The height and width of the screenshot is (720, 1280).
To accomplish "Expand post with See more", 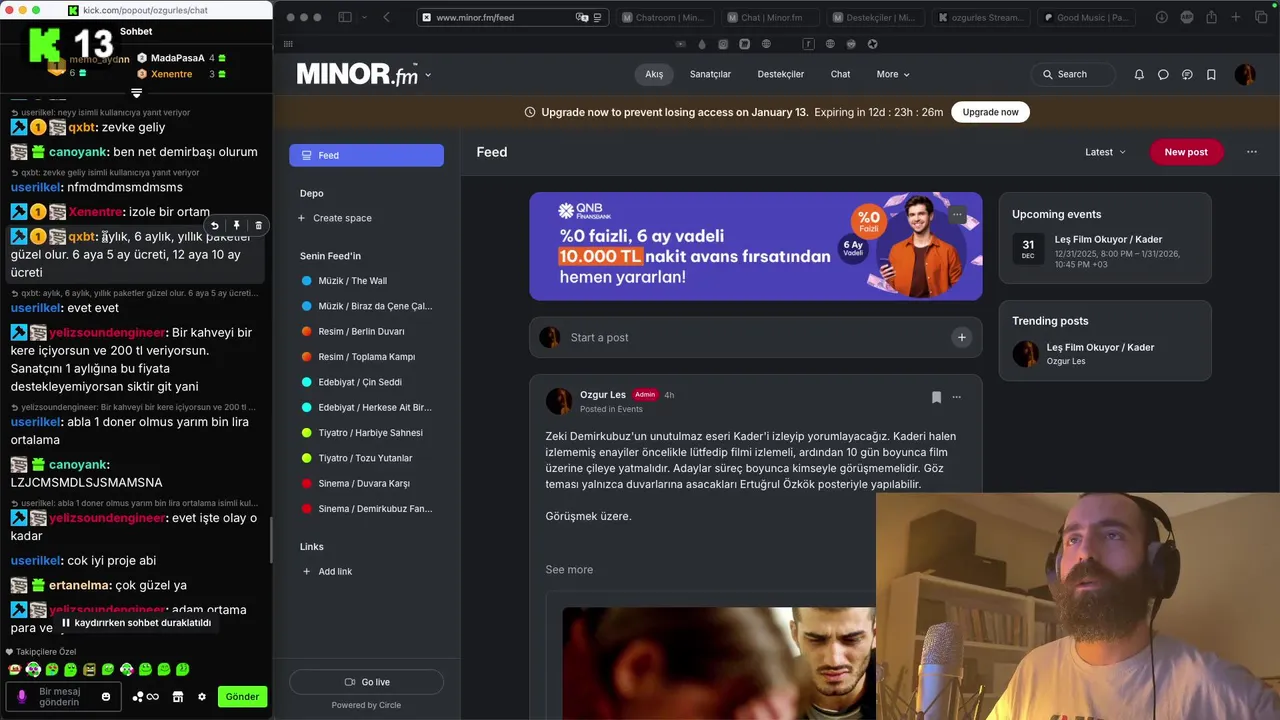I will coord(569,569).
